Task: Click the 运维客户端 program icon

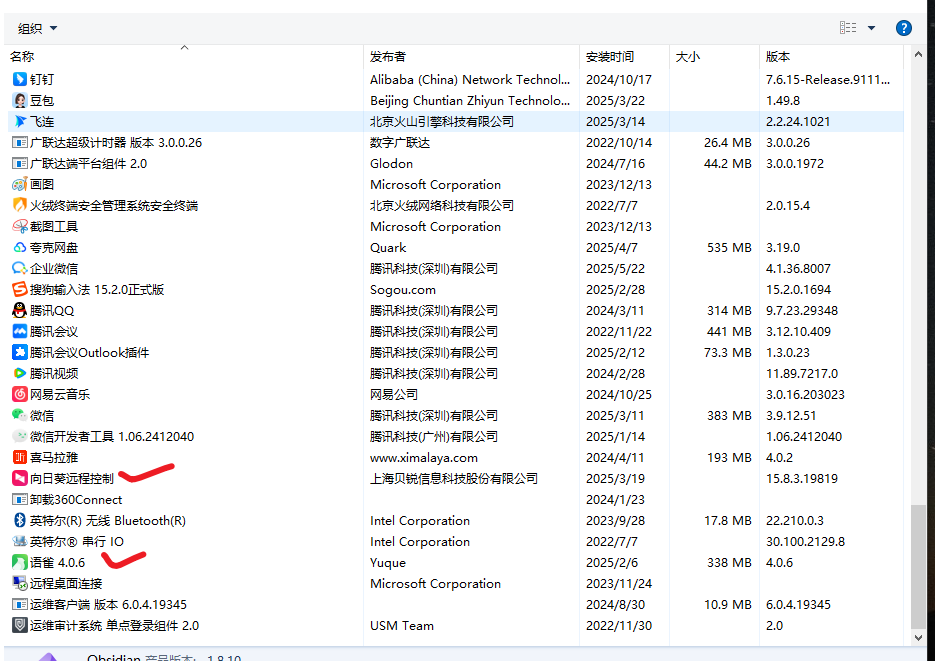Action: tap(20, 604)
